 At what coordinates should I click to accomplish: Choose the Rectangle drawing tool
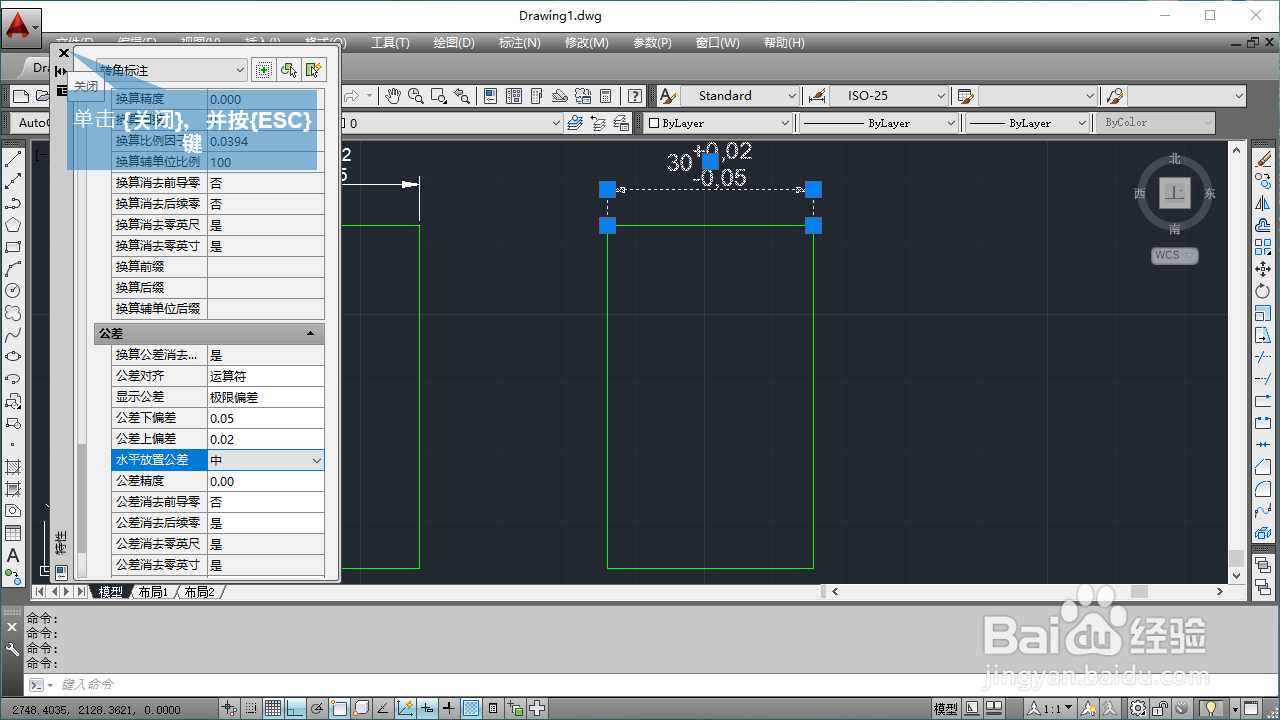(x=13, y=247)
